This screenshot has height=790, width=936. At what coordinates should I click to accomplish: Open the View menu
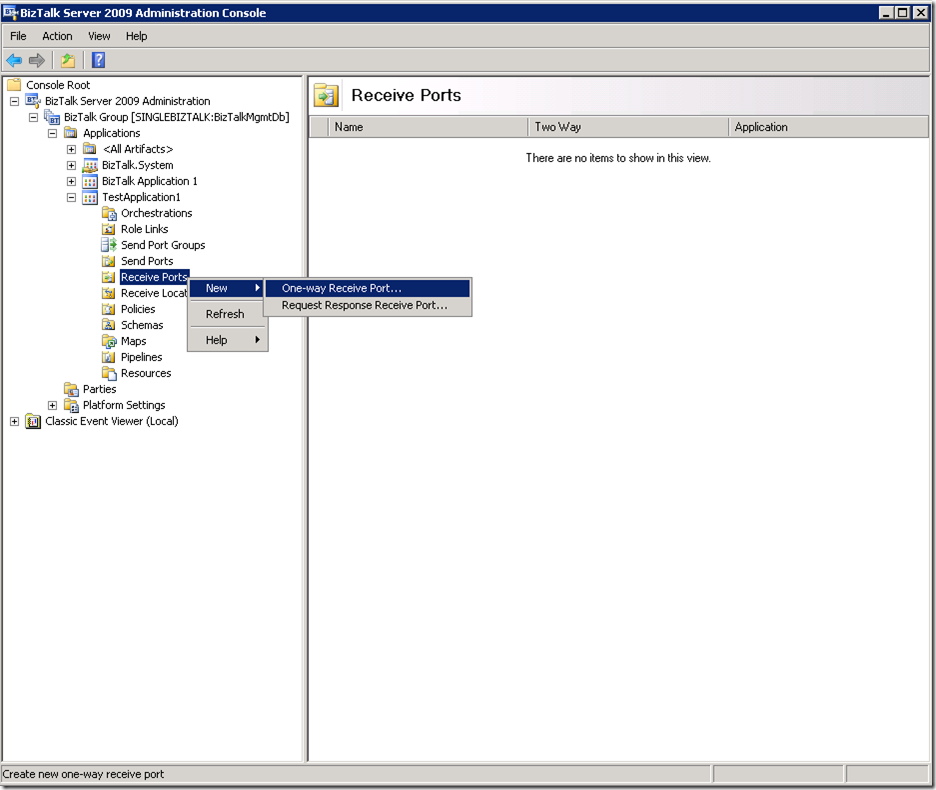coord(99,36)
